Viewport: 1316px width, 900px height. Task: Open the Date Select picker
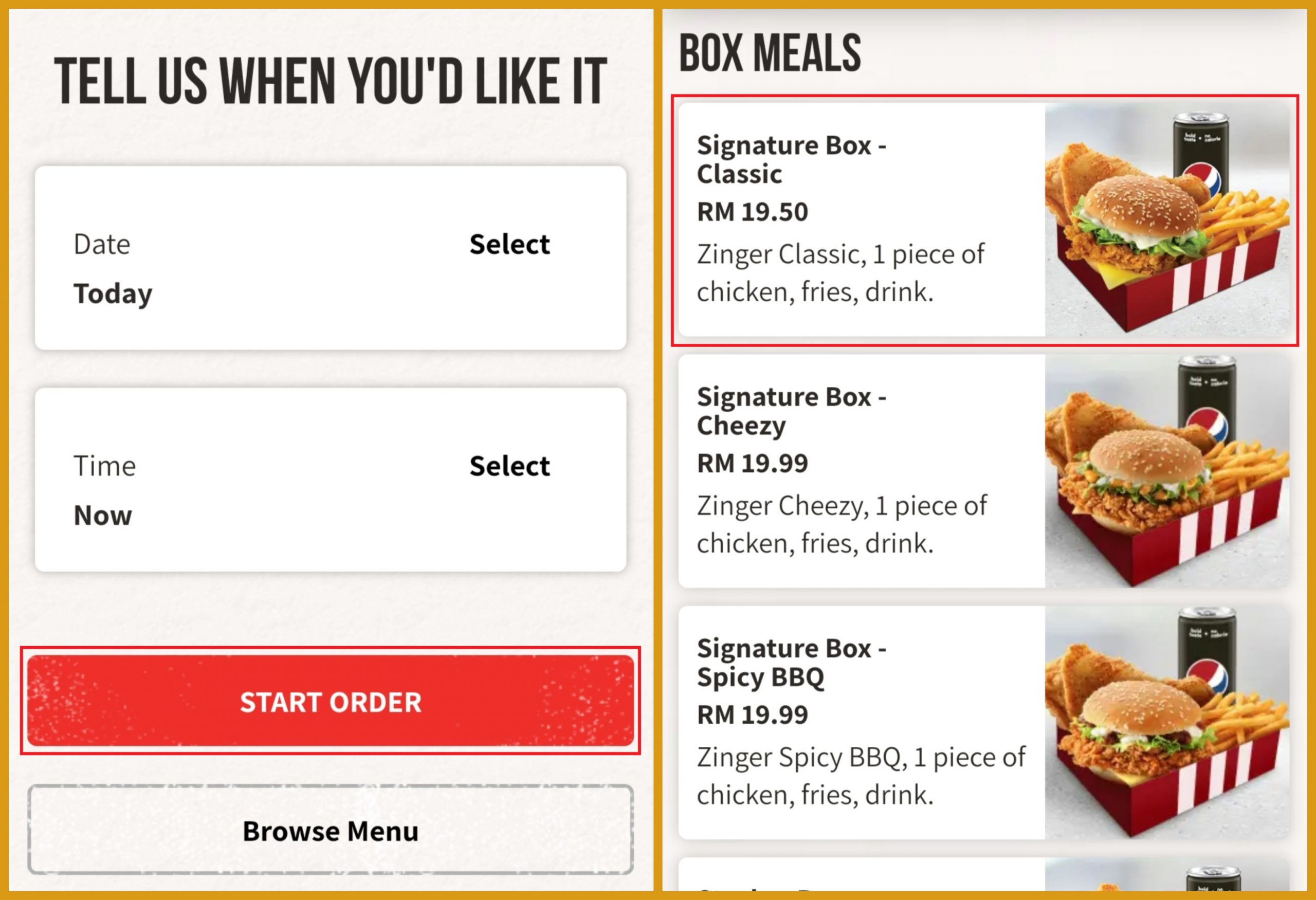pyautogui.click(x=509, y=245)
